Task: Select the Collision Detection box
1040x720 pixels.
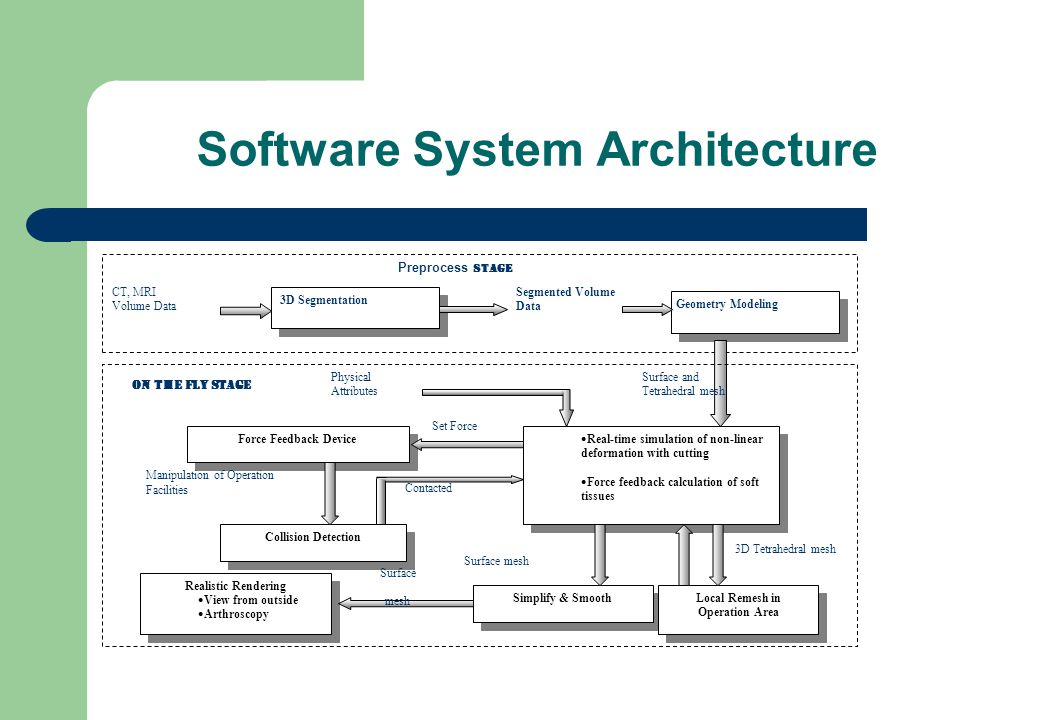Action: (313, 543)
